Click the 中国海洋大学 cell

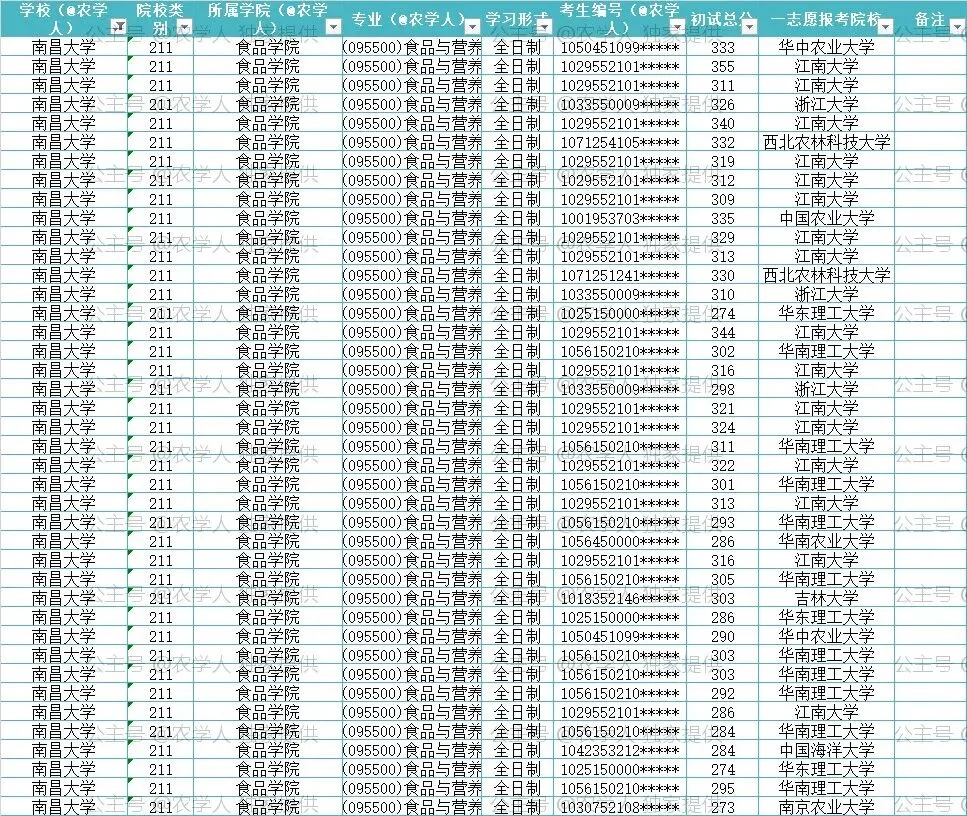pos(826,751)
